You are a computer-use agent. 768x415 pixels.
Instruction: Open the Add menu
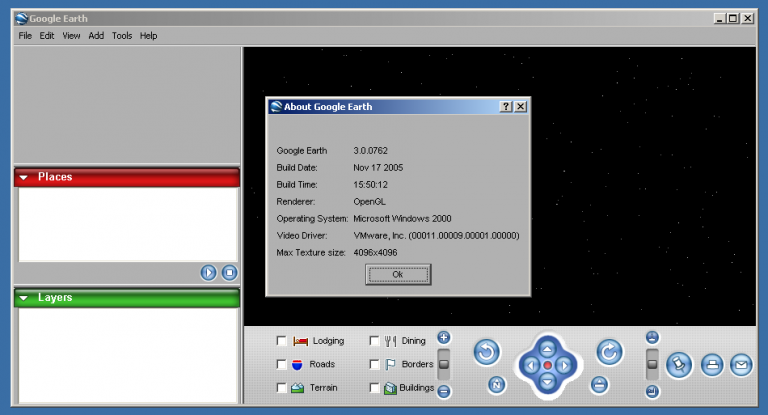96,36
